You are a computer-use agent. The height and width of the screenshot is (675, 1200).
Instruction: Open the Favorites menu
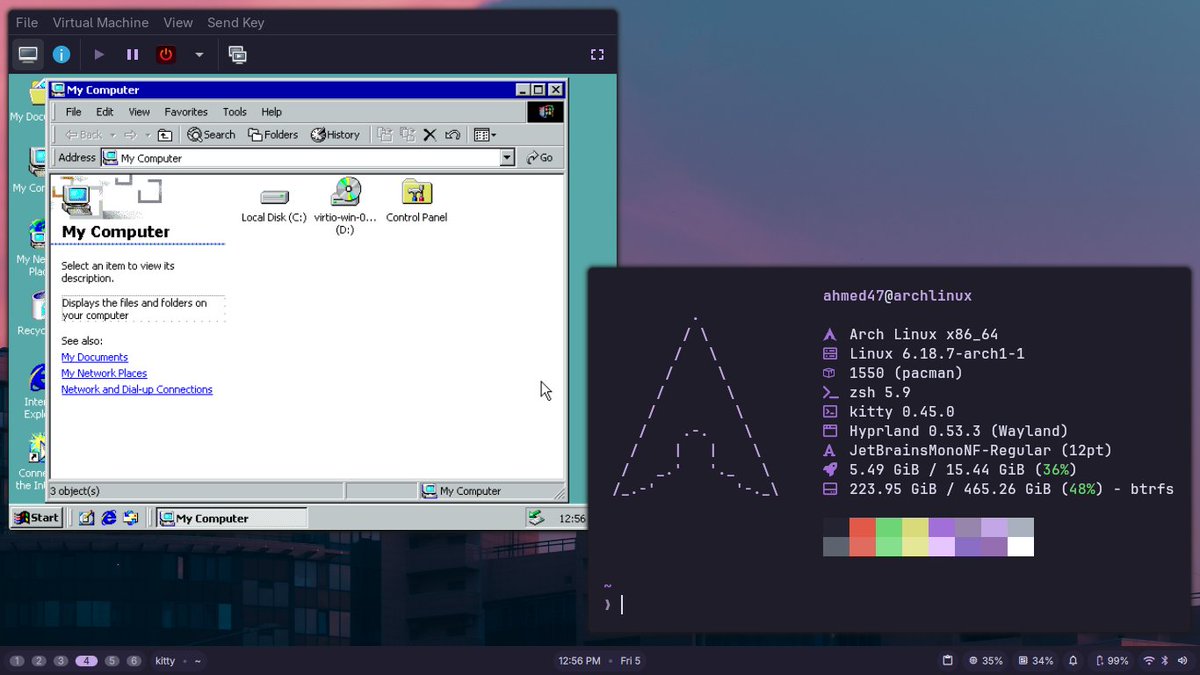[186, 112]
